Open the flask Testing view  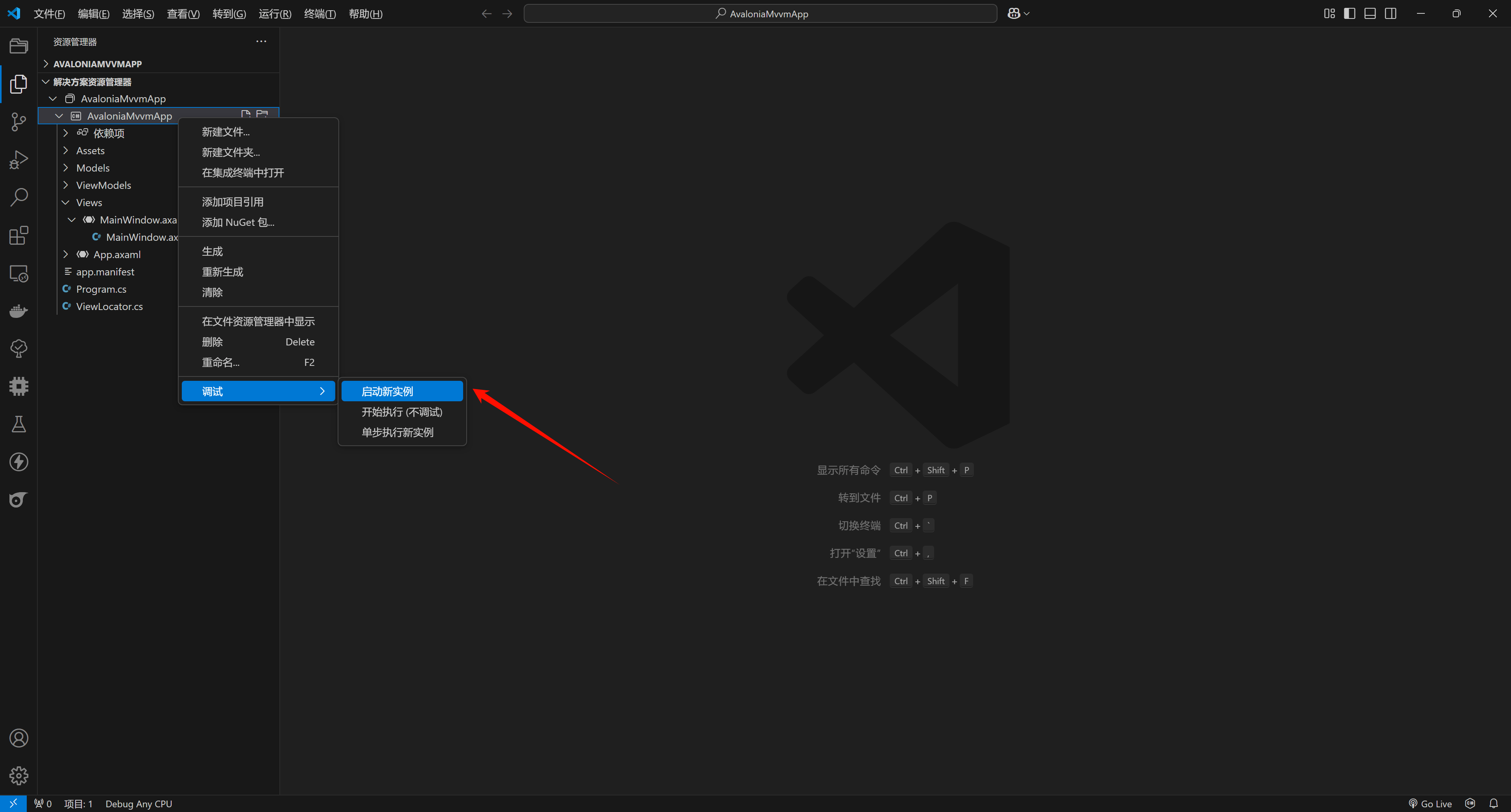19,424
